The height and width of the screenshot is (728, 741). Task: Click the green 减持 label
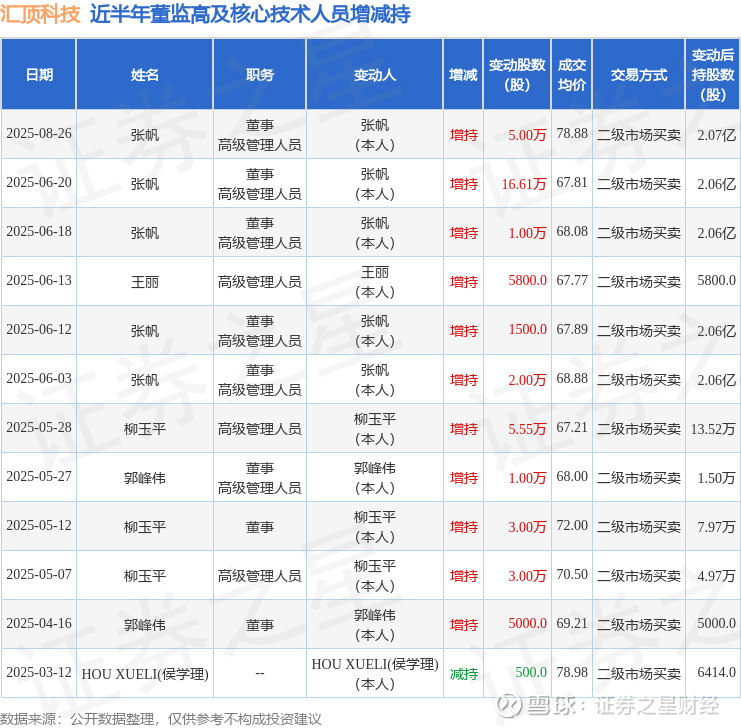(x=464, y=674)
